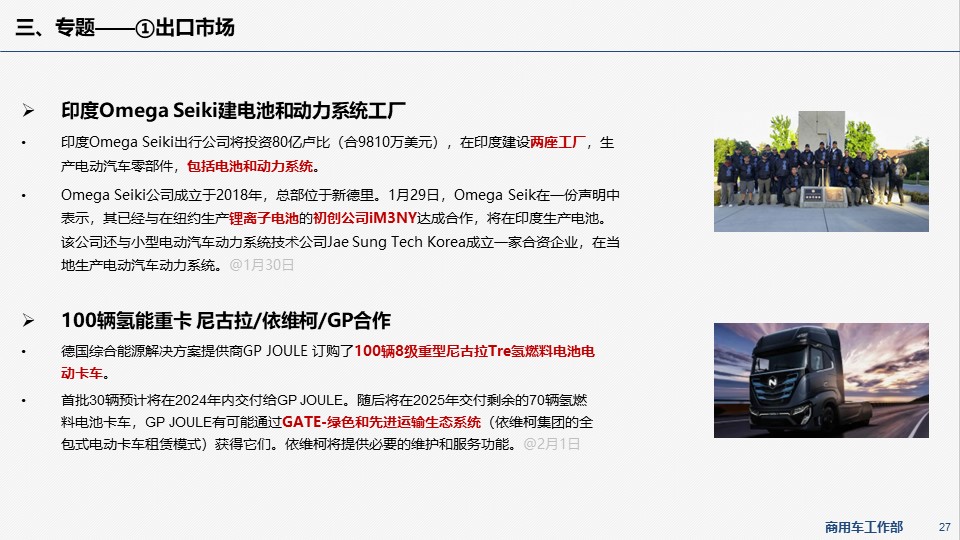Click red text GATE-绿色和先进运输生态系统
Screen dimensions: 960x540
coord(381,422)
